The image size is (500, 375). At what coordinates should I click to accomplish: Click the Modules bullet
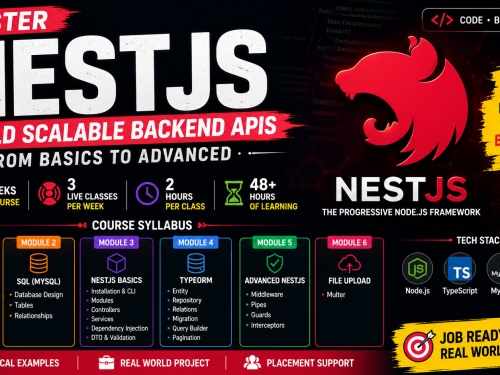100,300
